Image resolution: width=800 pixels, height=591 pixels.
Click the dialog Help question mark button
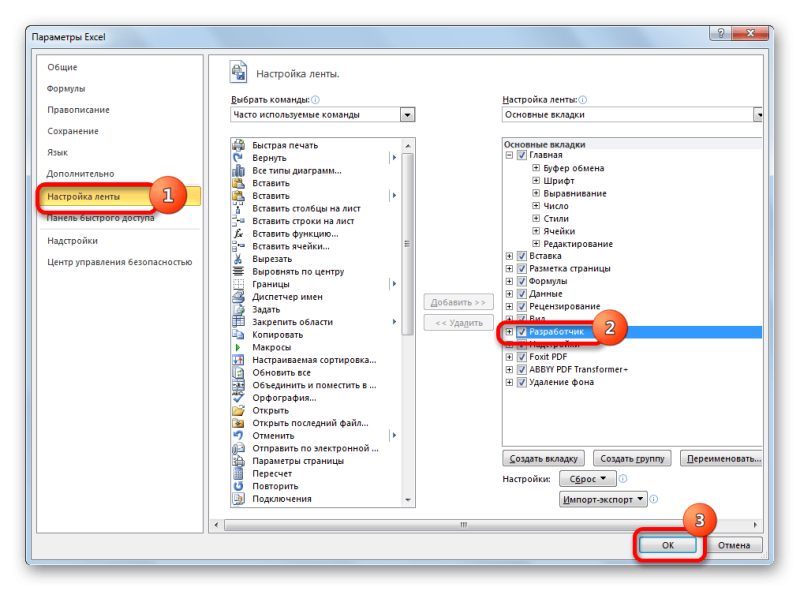point(720,34)
